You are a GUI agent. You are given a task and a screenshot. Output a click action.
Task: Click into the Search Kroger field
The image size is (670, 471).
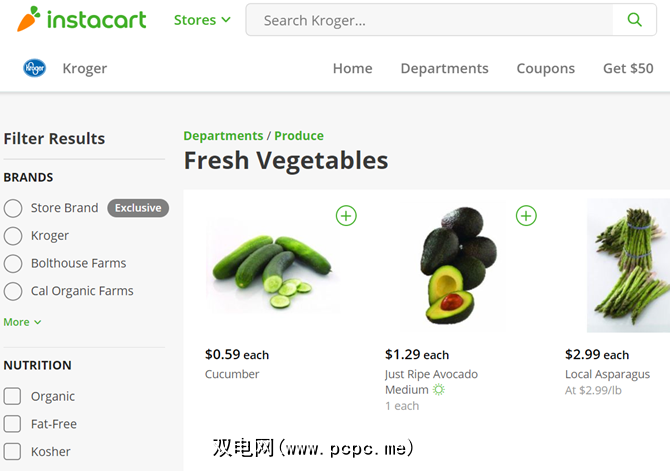pos(430,20)
